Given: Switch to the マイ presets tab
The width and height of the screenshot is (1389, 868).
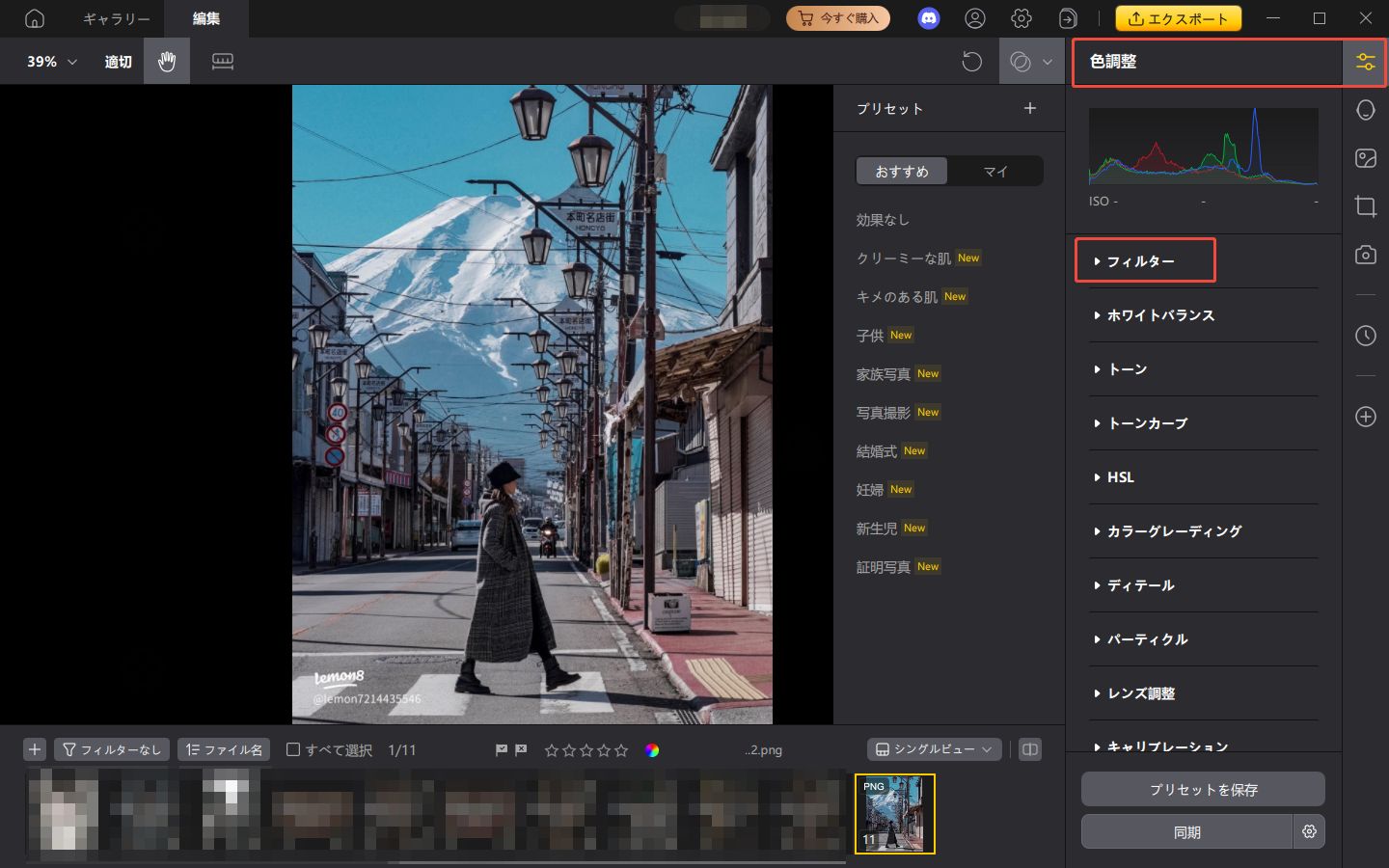Looking at the screenshot, I should pos(994,171).
